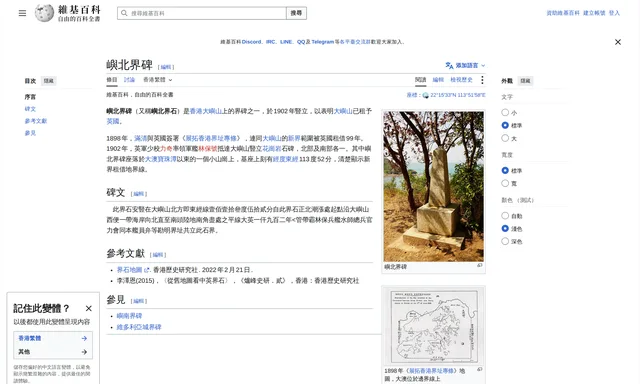The height and width of the screenshot is (384, 640).
Task: Open the more options vertical dots menu
Action: click(482, 80)
